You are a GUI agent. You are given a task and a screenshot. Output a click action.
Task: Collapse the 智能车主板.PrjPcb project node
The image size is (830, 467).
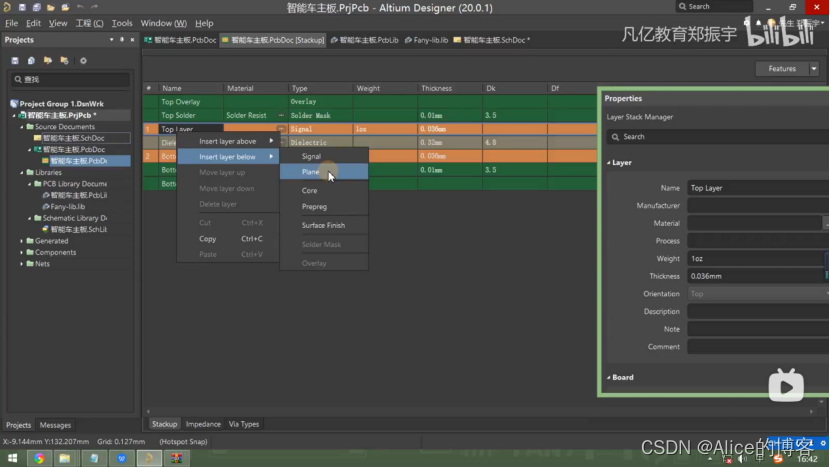point(14,115)
